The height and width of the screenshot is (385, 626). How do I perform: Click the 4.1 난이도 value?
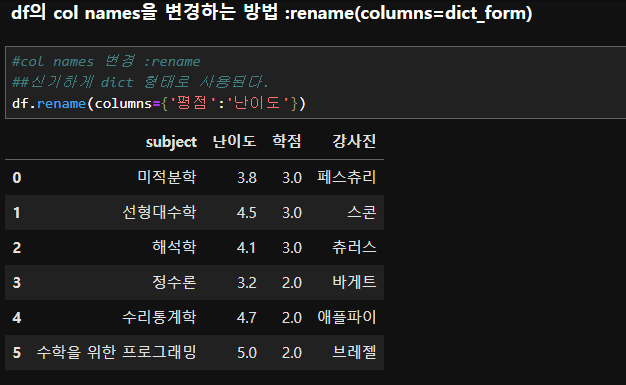coord(247,248)
